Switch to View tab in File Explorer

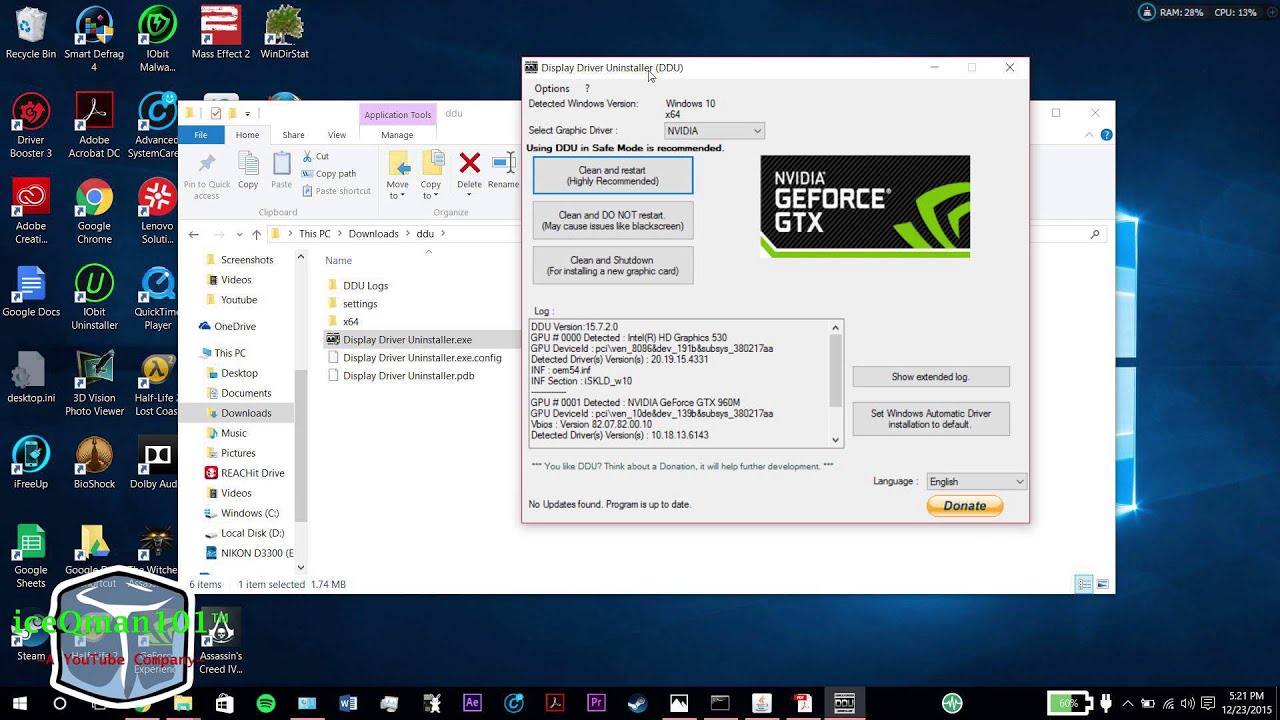click(337, 135)
